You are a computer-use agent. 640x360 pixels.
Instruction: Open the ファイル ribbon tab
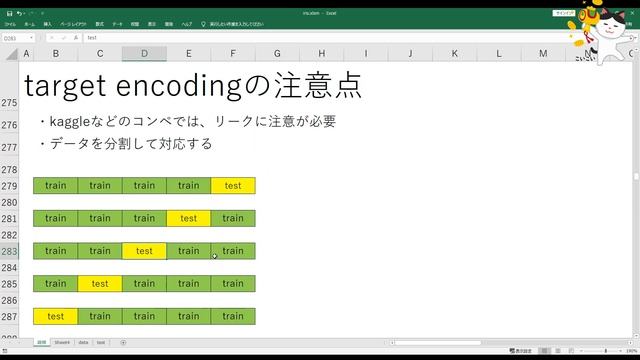[10, 24]
